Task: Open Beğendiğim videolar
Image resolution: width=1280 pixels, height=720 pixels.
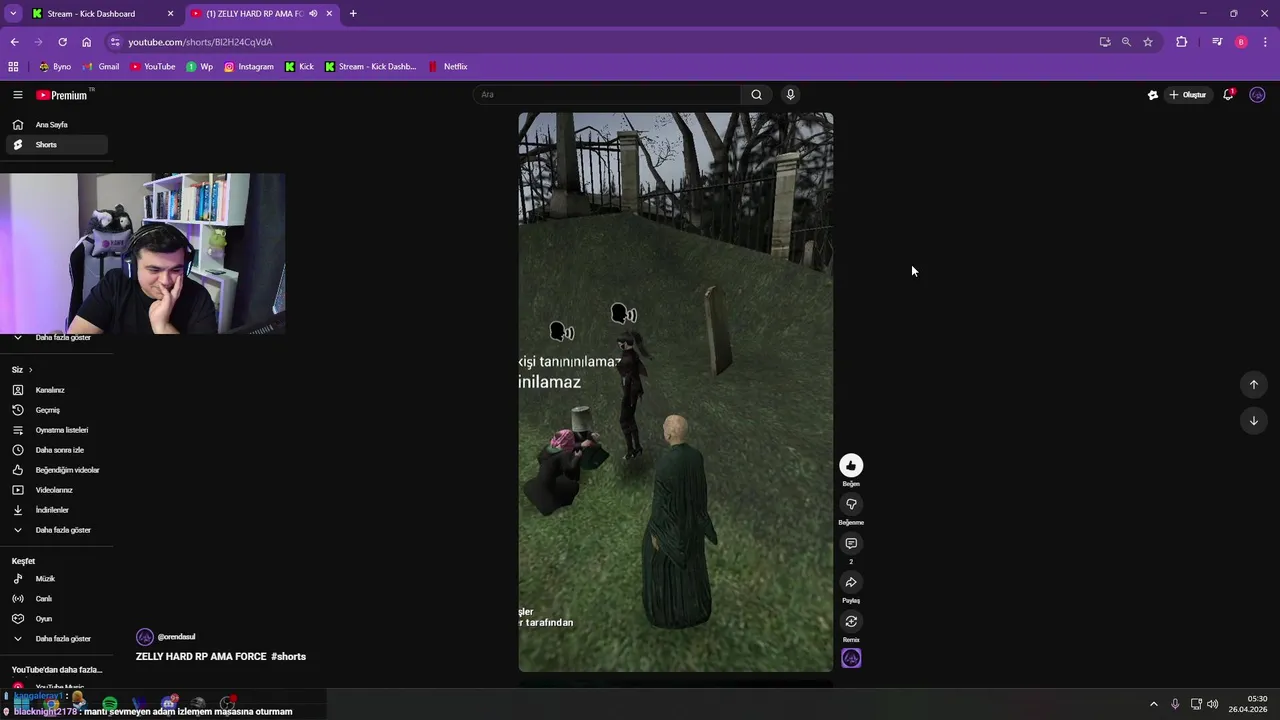Action: [55, 470]
